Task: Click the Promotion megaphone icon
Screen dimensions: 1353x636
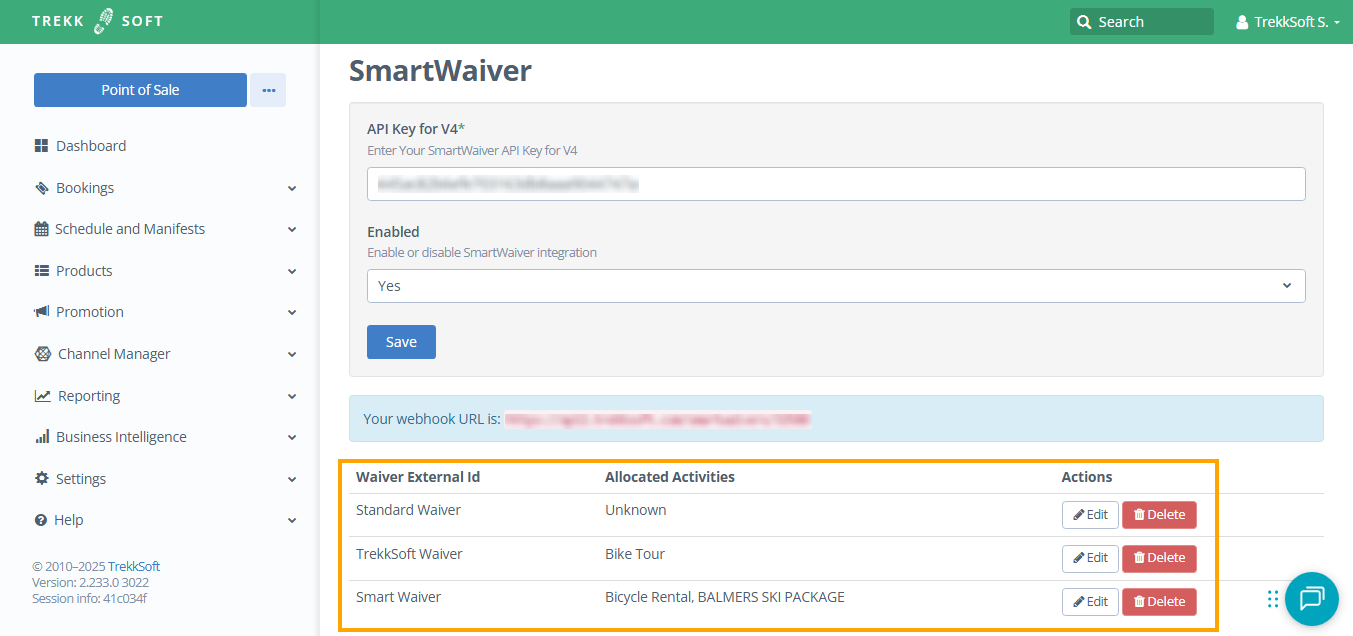Action: coord(41,312)
